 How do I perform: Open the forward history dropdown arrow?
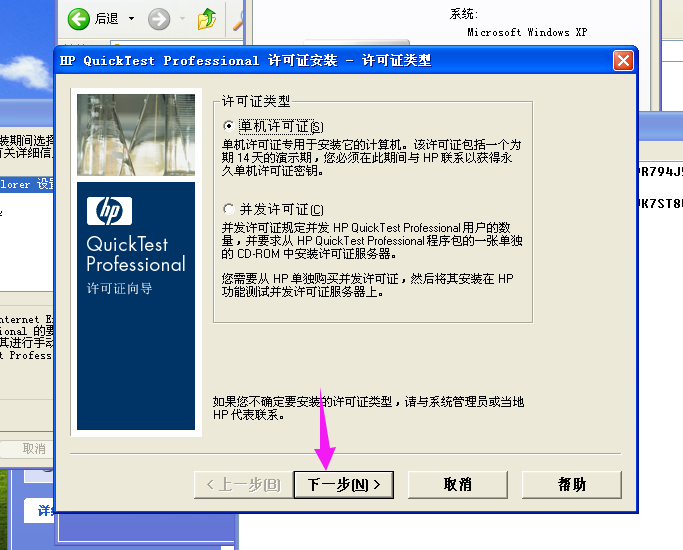(182, 19)
